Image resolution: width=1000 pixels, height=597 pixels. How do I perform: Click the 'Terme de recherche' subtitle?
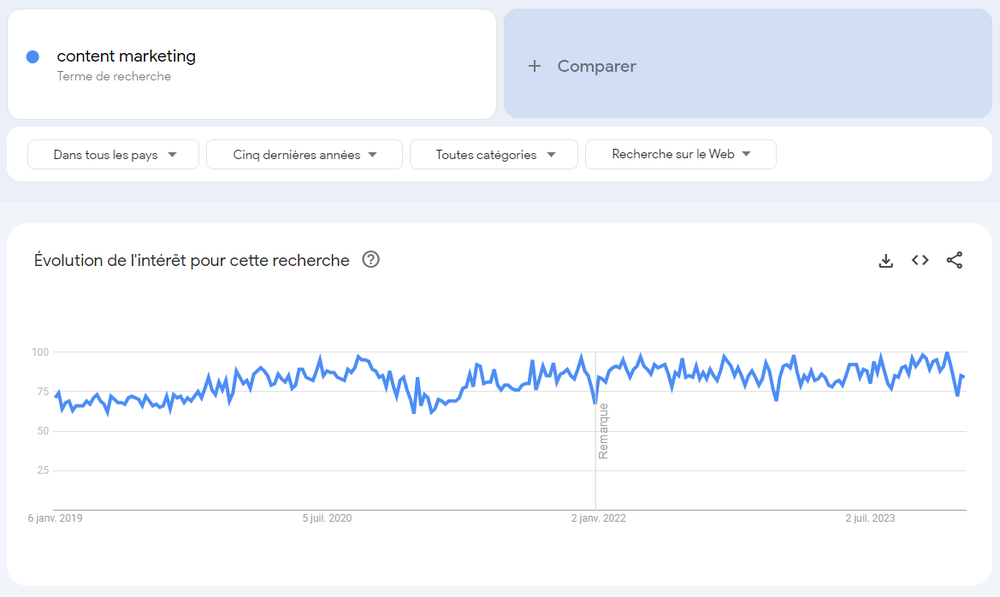114,77
